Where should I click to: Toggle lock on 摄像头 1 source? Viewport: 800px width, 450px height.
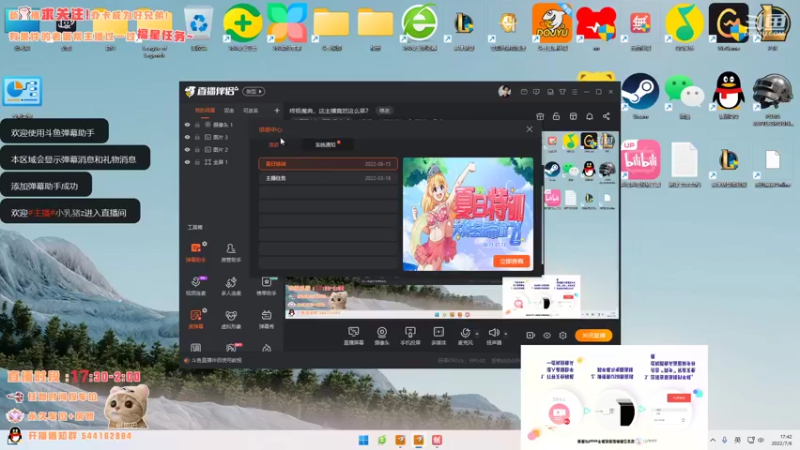click(x=197, y=124)
